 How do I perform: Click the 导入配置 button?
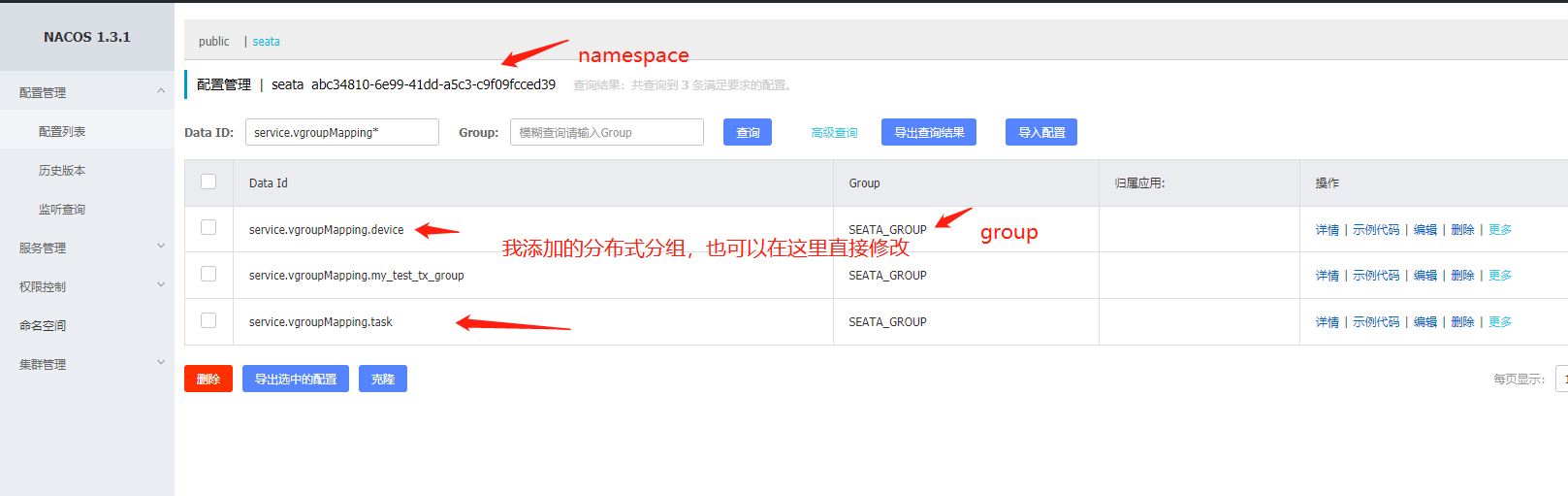click(x=1041, y=132)
